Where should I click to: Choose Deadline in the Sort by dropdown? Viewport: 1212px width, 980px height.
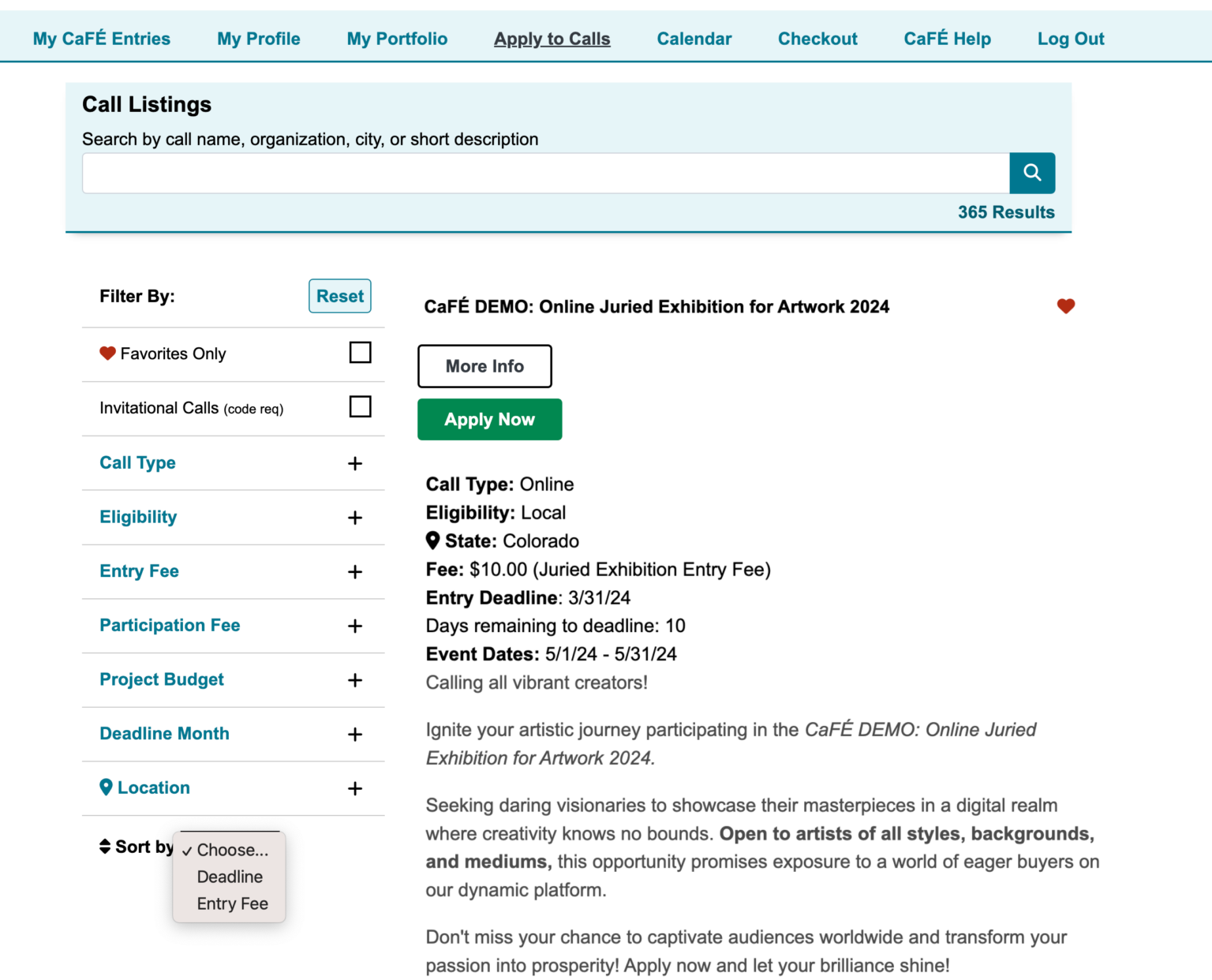tap(230, 877)
